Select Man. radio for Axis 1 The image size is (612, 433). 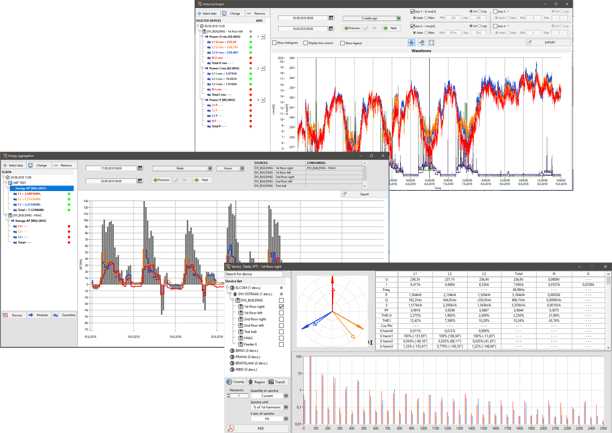point(427,18)
